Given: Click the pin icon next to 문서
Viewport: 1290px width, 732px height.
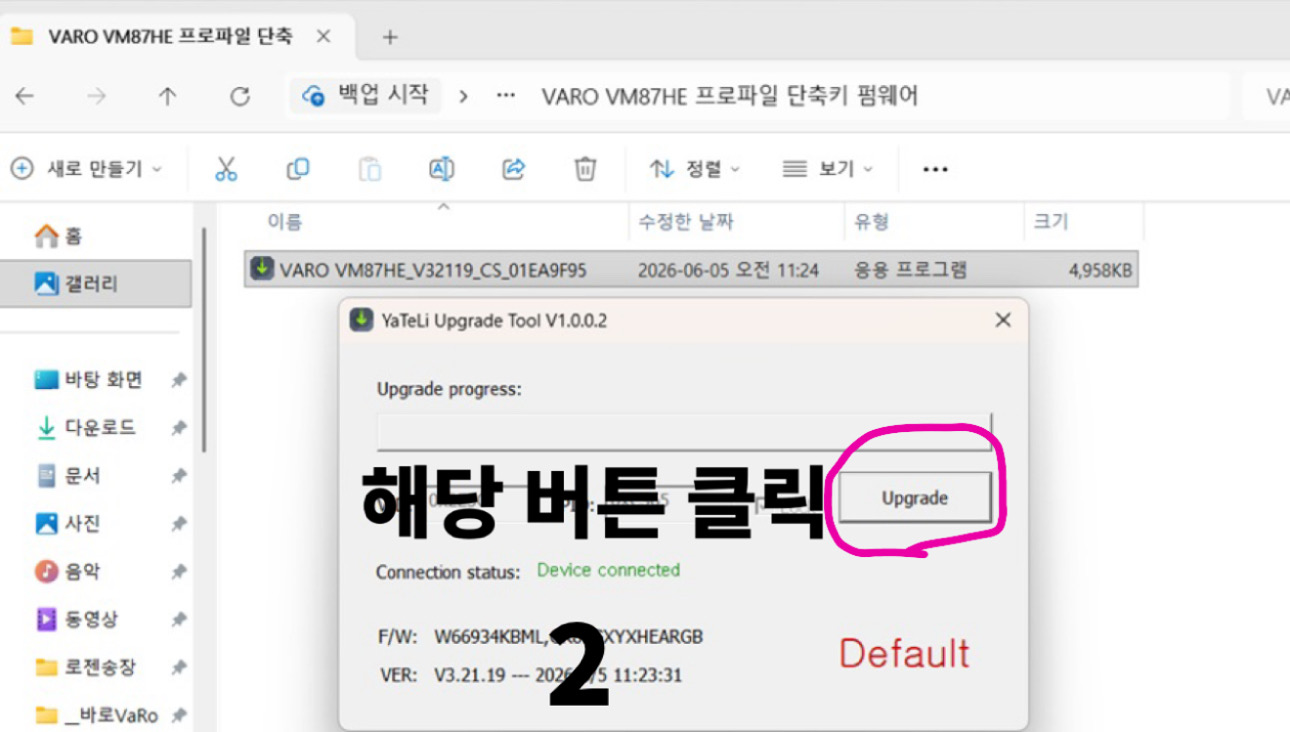Looking at the screenshot, I should tap(179, 476).
